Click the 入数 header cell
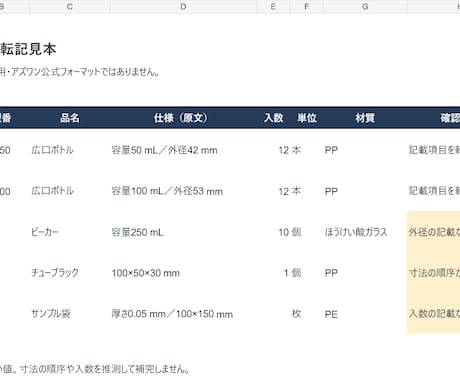460x380 pixels. pos(273,118)
